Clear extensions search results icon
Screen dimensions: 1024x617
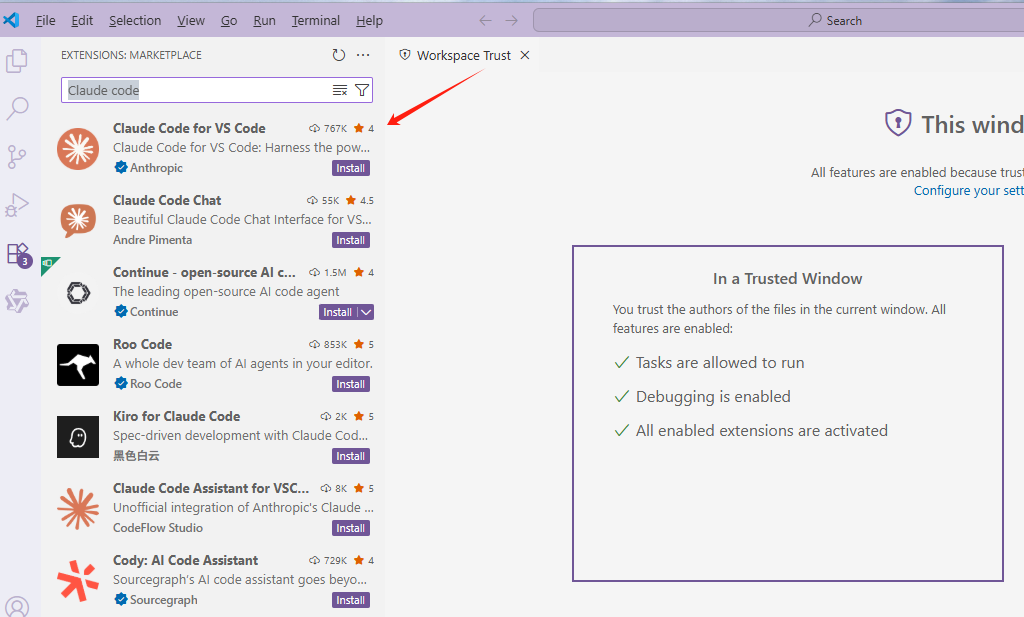tap(340, 90)
